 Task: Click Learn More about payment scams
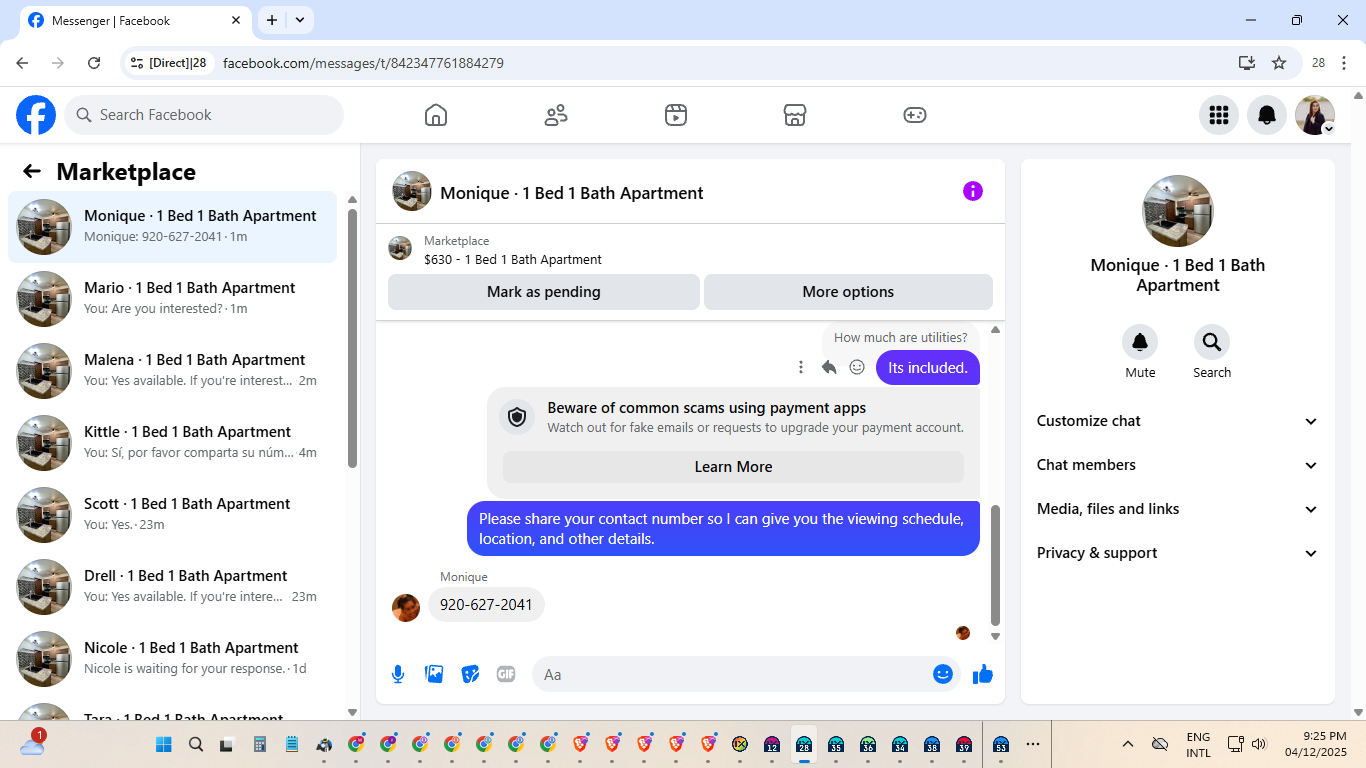(733, 467)
